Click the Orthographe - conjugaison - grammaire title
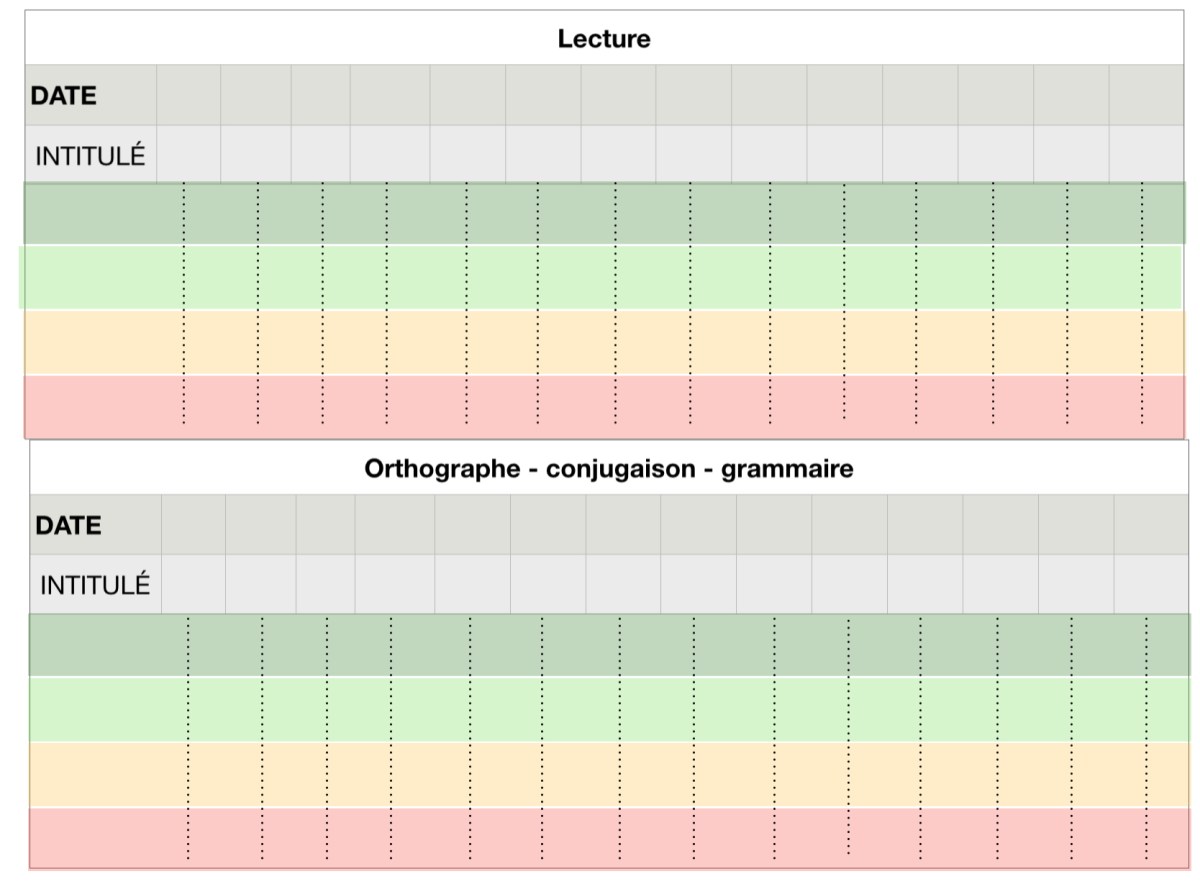Image resolution: width=1200 pixels, height=884 pixels. tap(608, 468)
